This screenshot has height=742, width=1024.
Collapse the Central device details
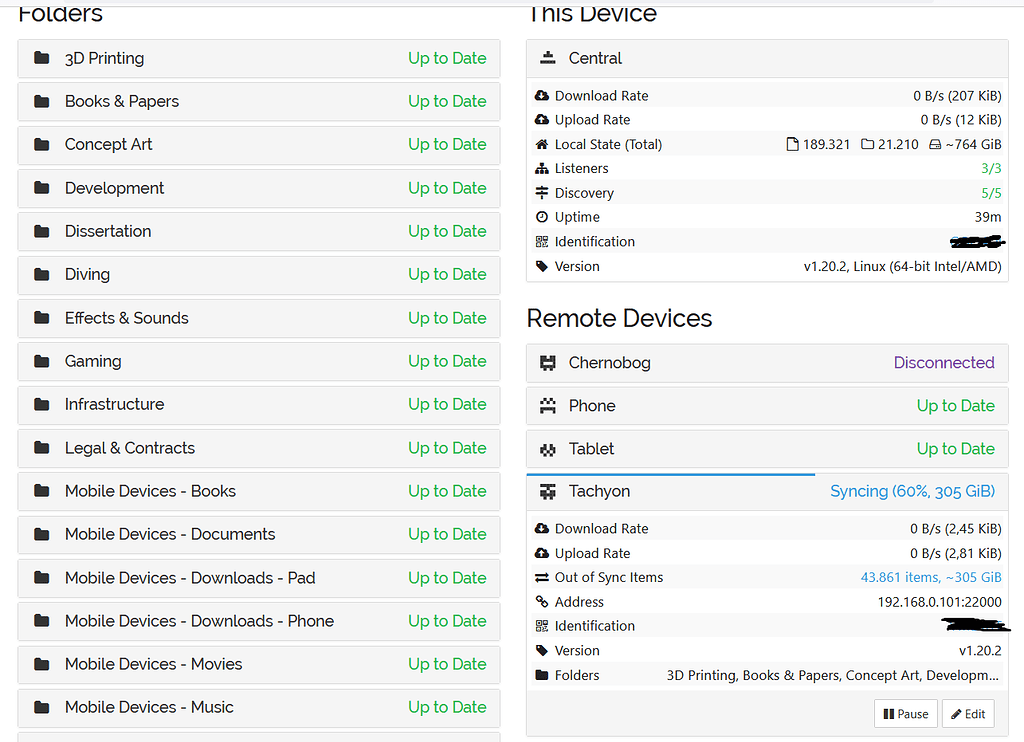[x=767, y=58]
